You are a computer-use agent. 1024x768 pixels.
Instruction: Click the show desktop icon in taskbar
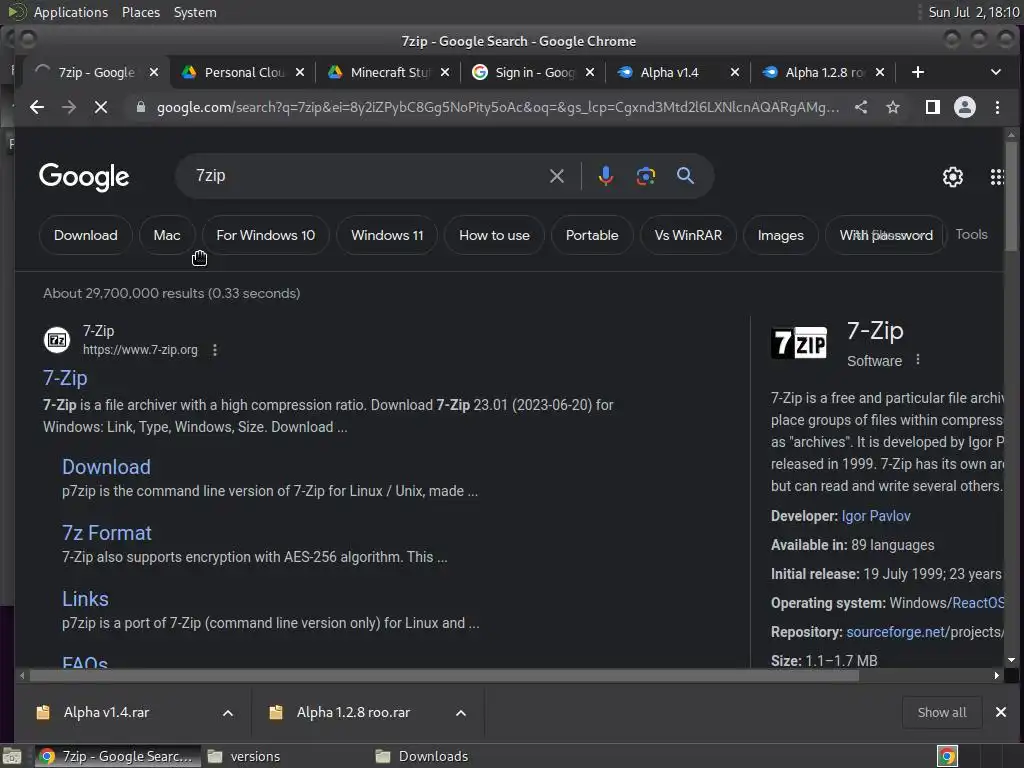point(12,756)
